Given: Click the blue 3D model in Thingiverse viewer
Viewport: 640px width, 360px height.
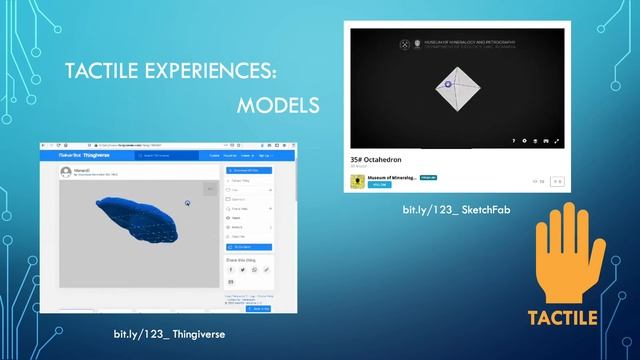Looking at the screenshot, I should pyautogui.click(x=137, y=220).
